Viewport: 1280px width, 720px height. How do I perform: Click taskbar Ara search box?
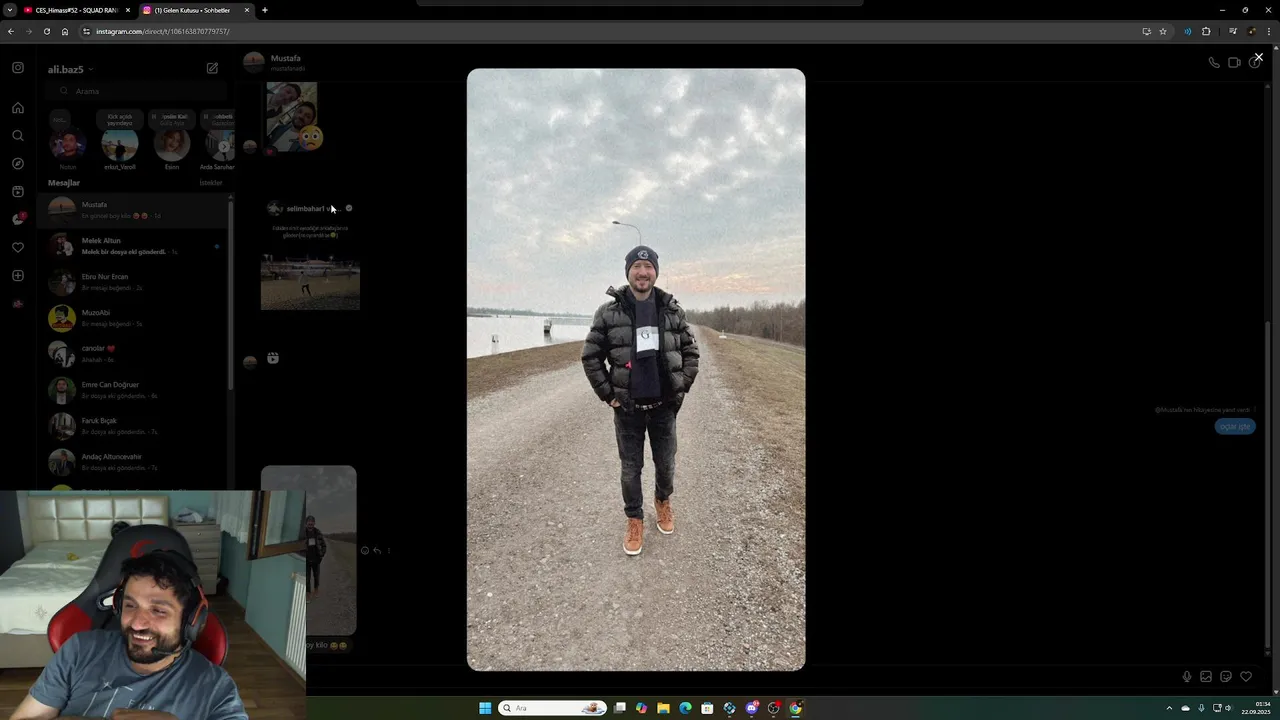coord(553,708)
